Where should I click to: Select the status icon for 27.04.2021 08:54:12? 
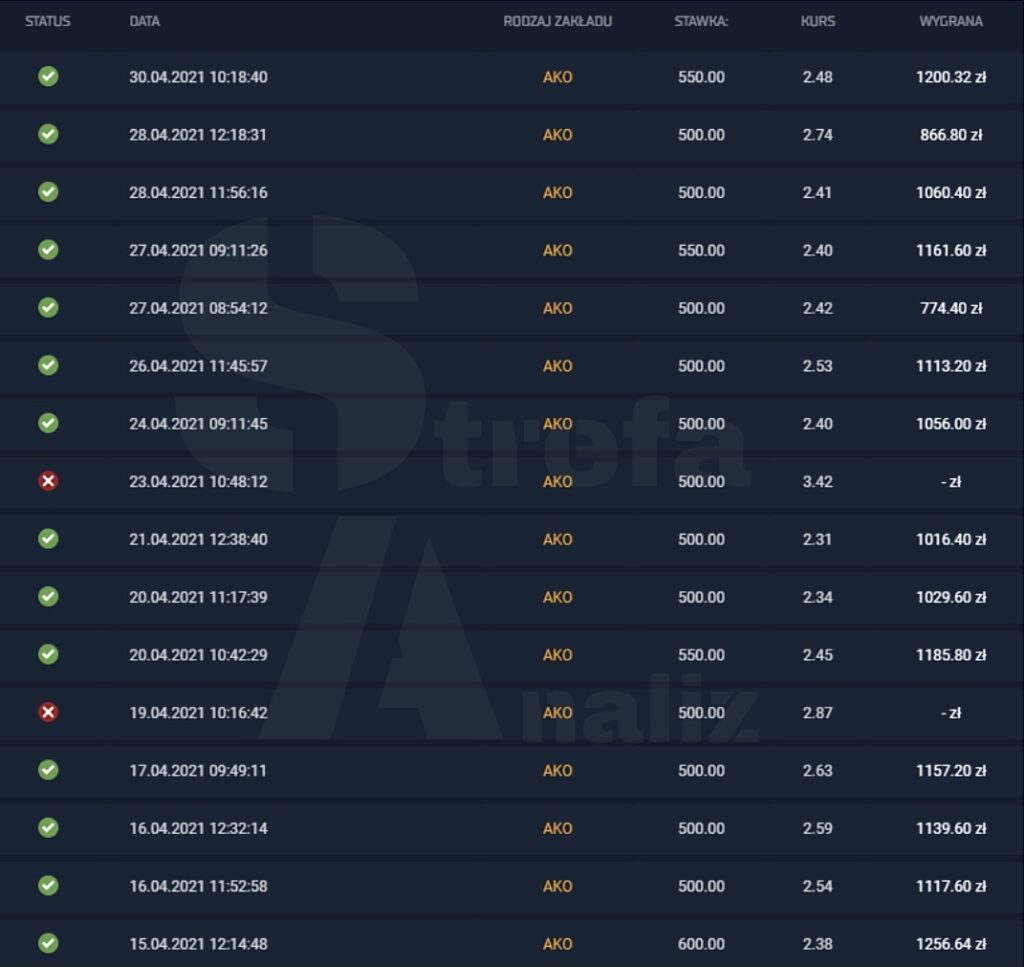48,308
